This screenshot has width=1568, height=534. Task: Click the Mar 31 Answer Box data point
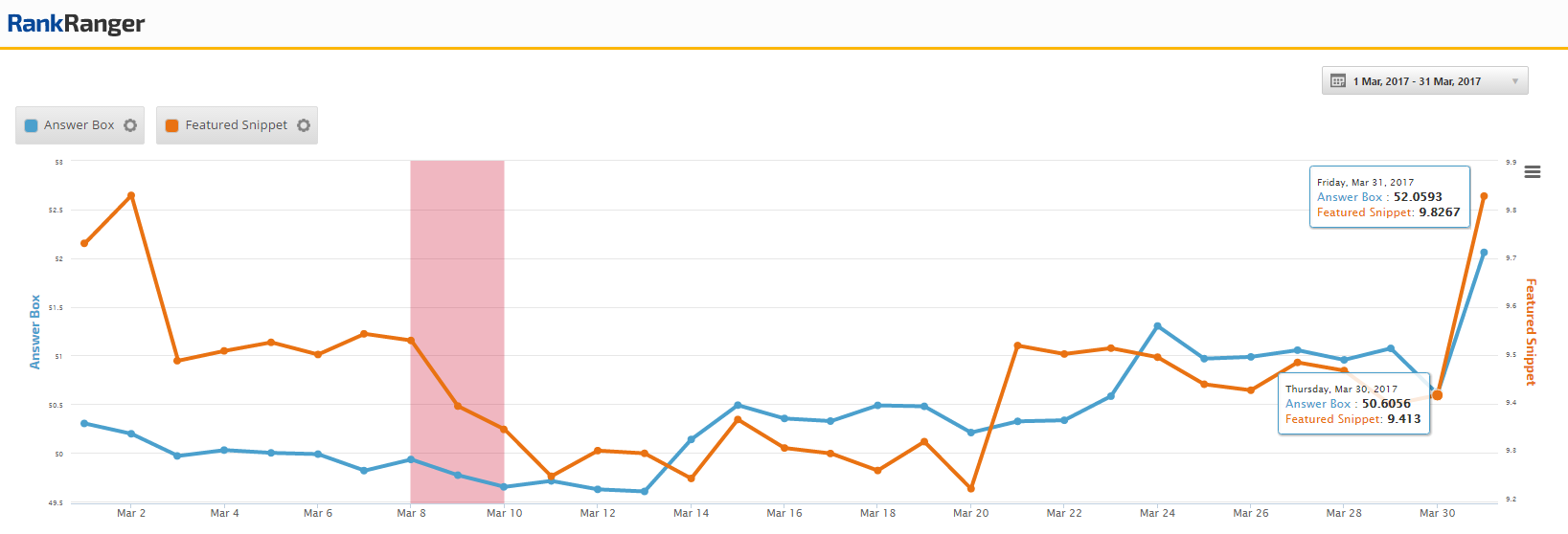point(1484,253)
